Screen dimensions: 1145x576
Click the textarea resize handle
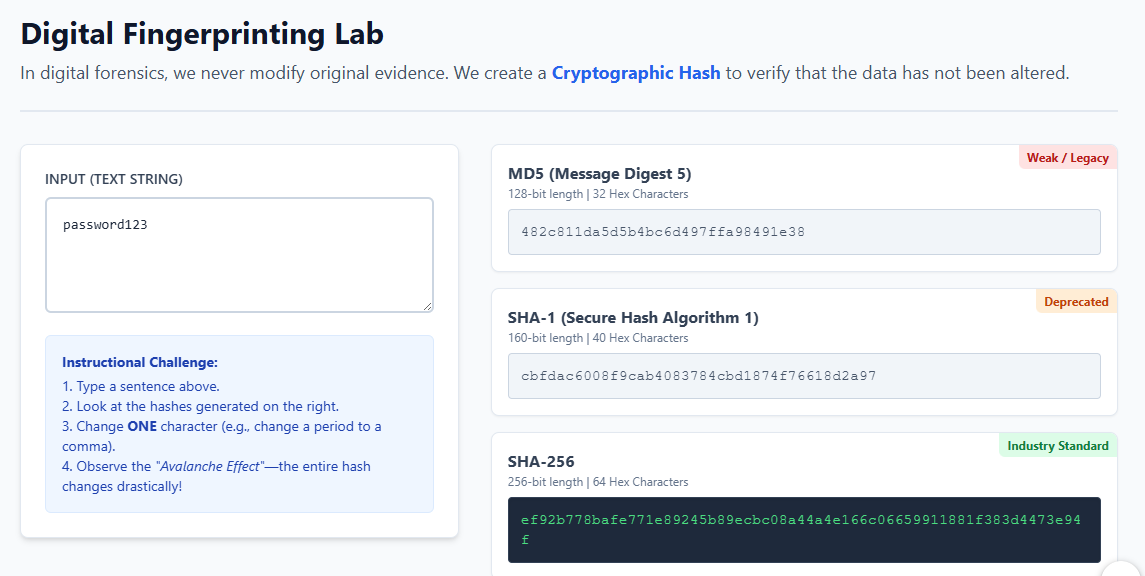[427, 306]
